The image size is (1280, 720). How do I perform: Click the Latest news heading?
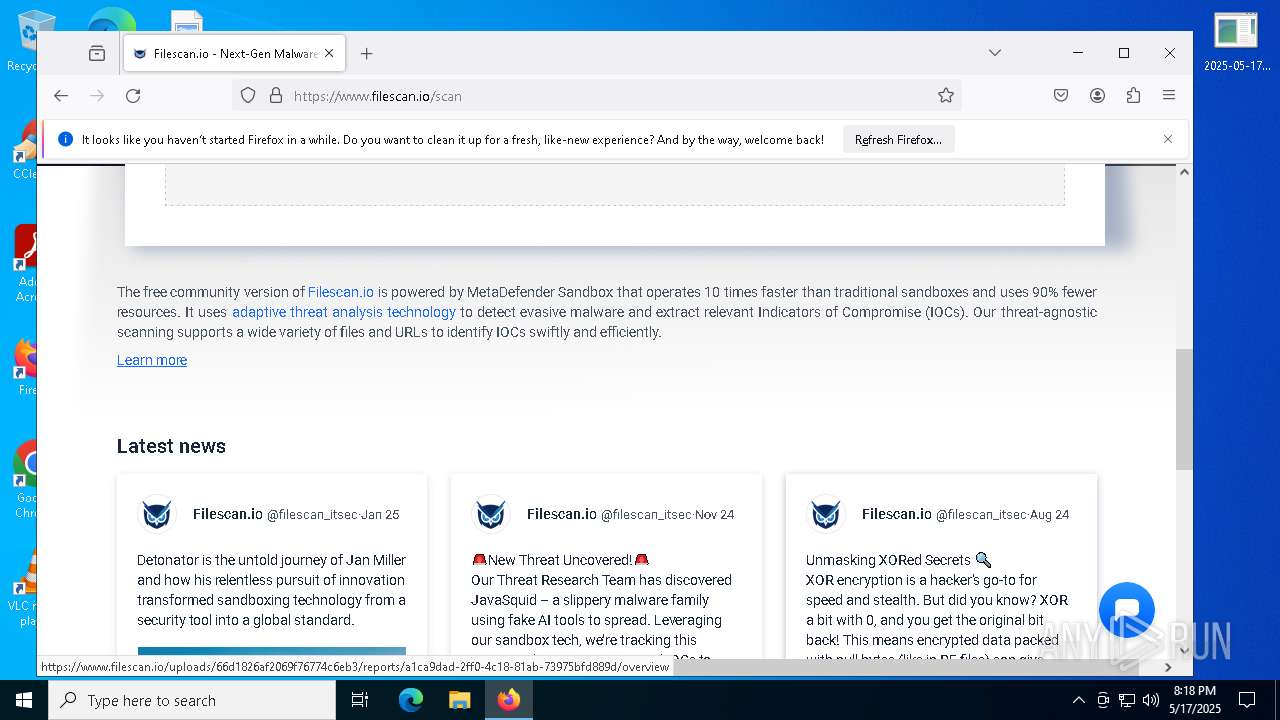[x=171, y=446]
